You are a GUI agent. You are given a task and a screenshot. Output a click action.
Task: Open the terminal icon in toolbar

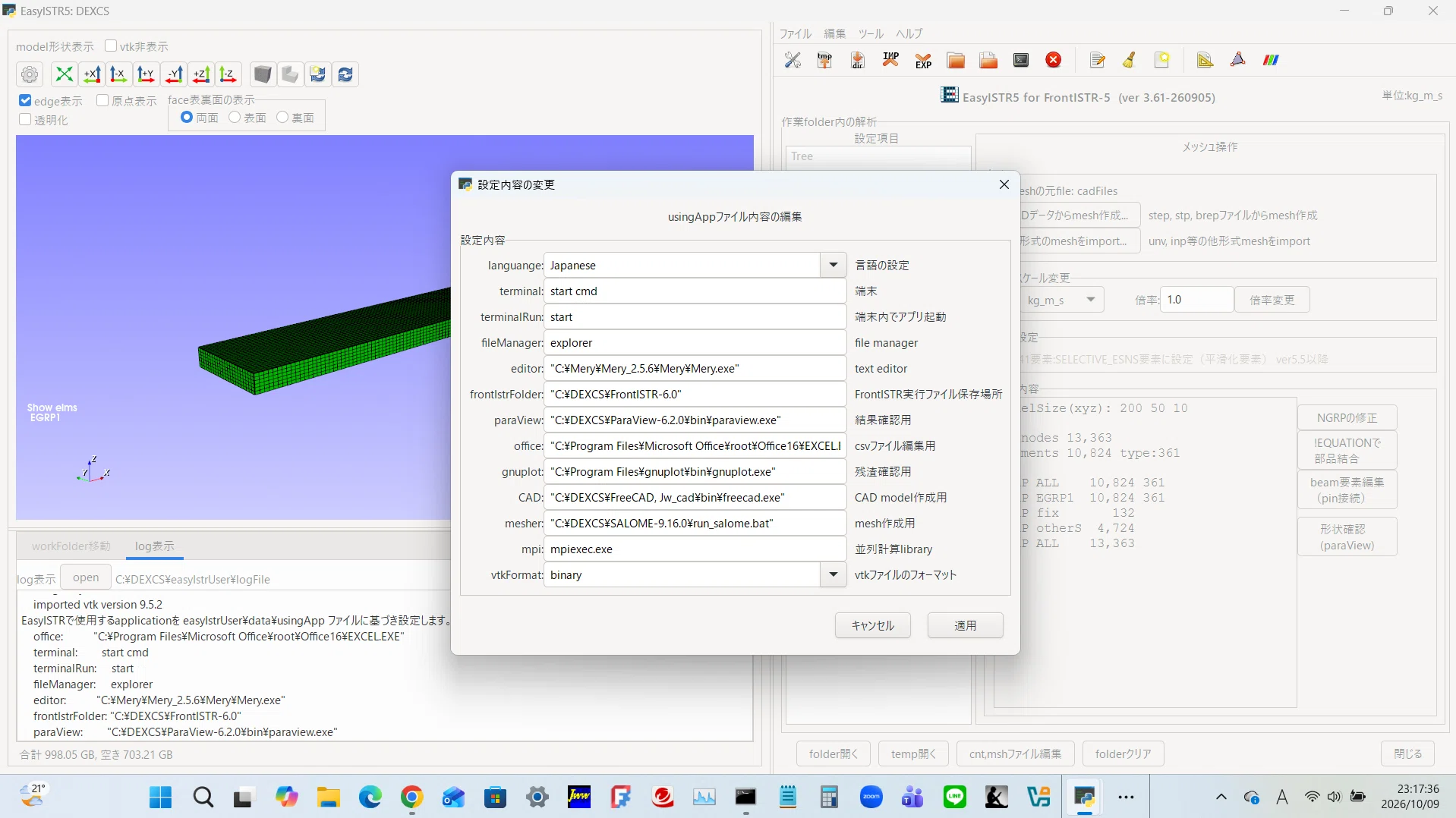click(x=1021, y=60)
